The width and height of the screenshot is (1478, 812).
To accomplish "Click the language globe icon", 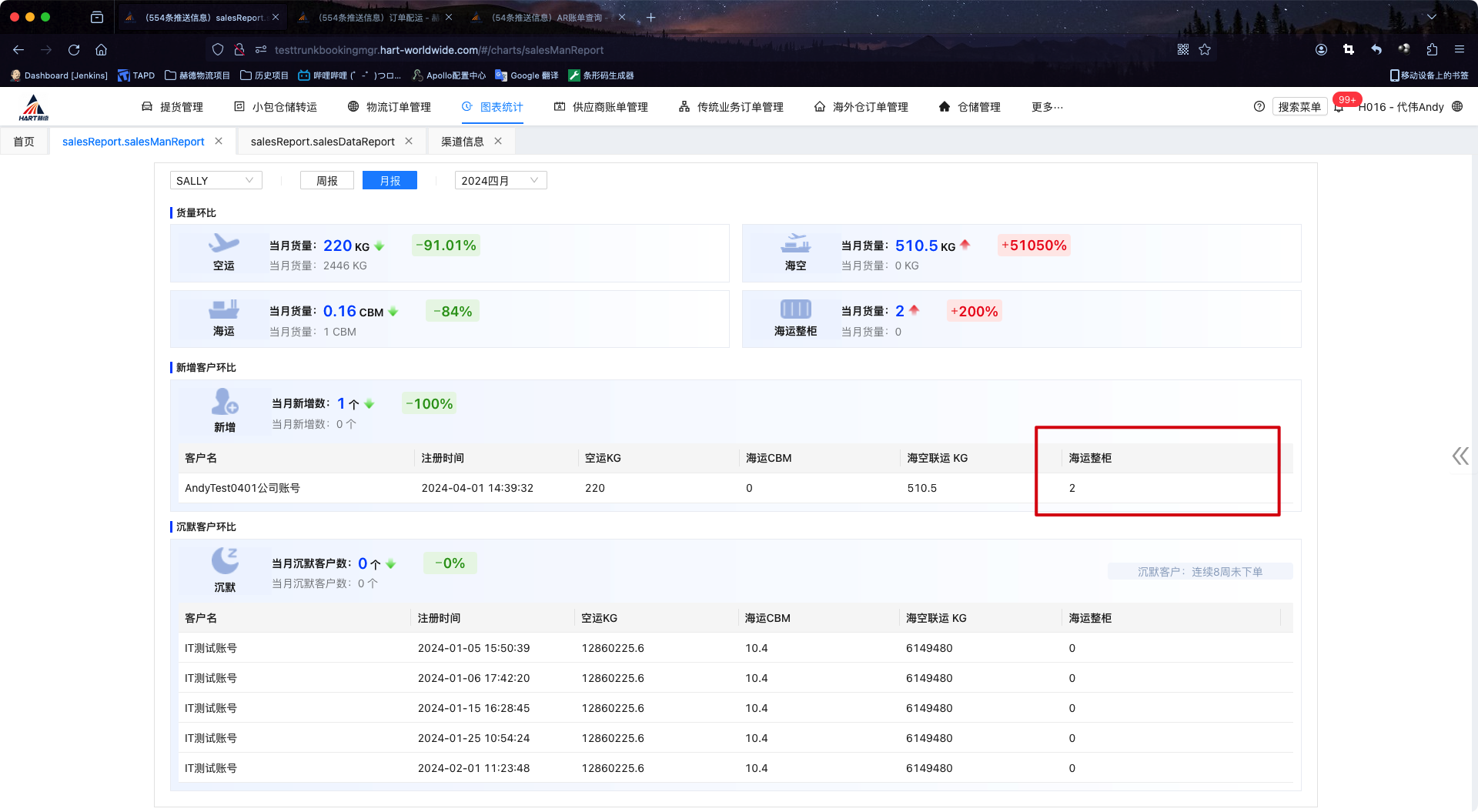I will (x=1457, y=107).
